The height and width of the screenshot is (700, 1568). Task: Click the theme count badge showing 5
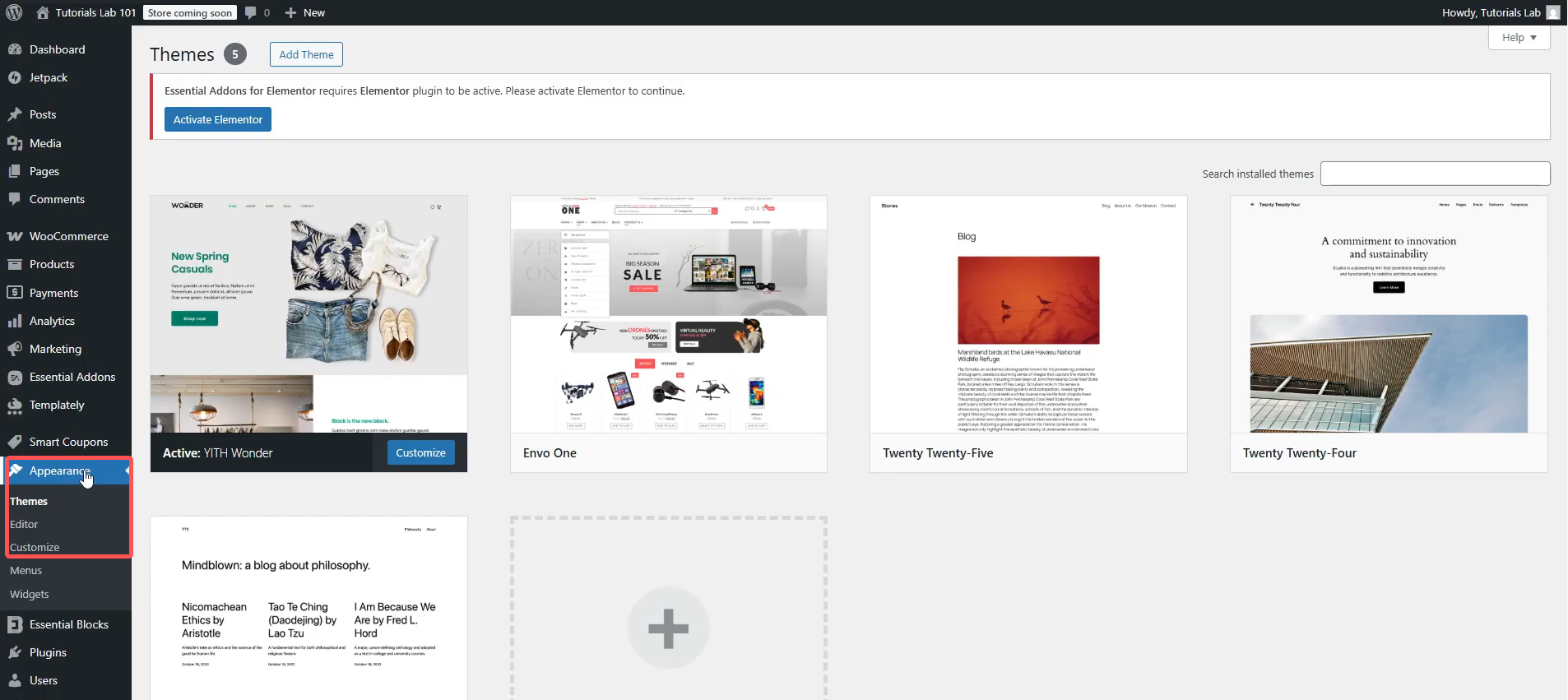[234, 54]
